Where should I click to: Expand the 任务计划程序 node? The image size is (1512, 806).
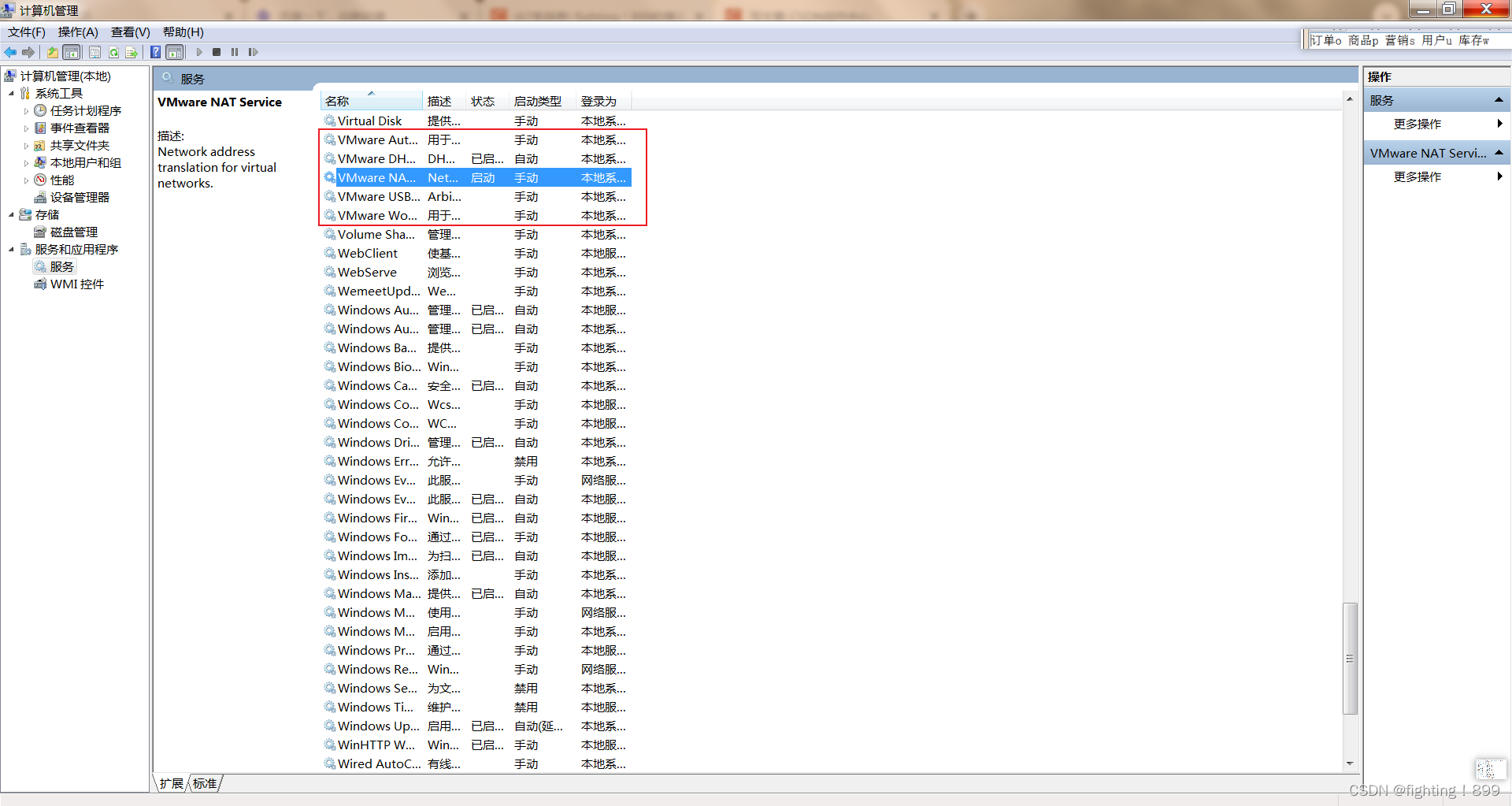pyautogui.click(x=26, y=111)
